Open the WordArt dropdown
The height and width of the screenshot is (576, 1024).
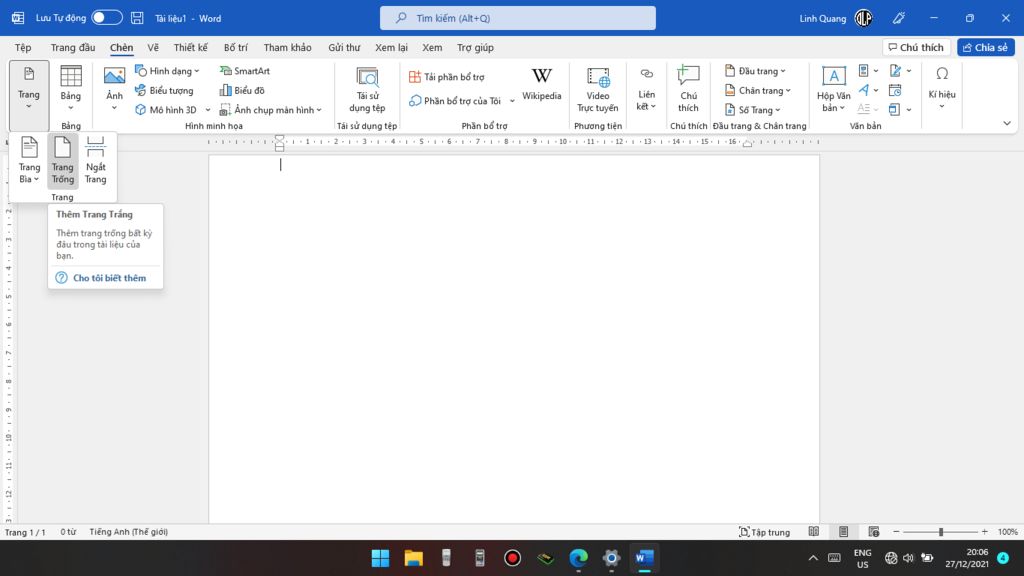869,90
